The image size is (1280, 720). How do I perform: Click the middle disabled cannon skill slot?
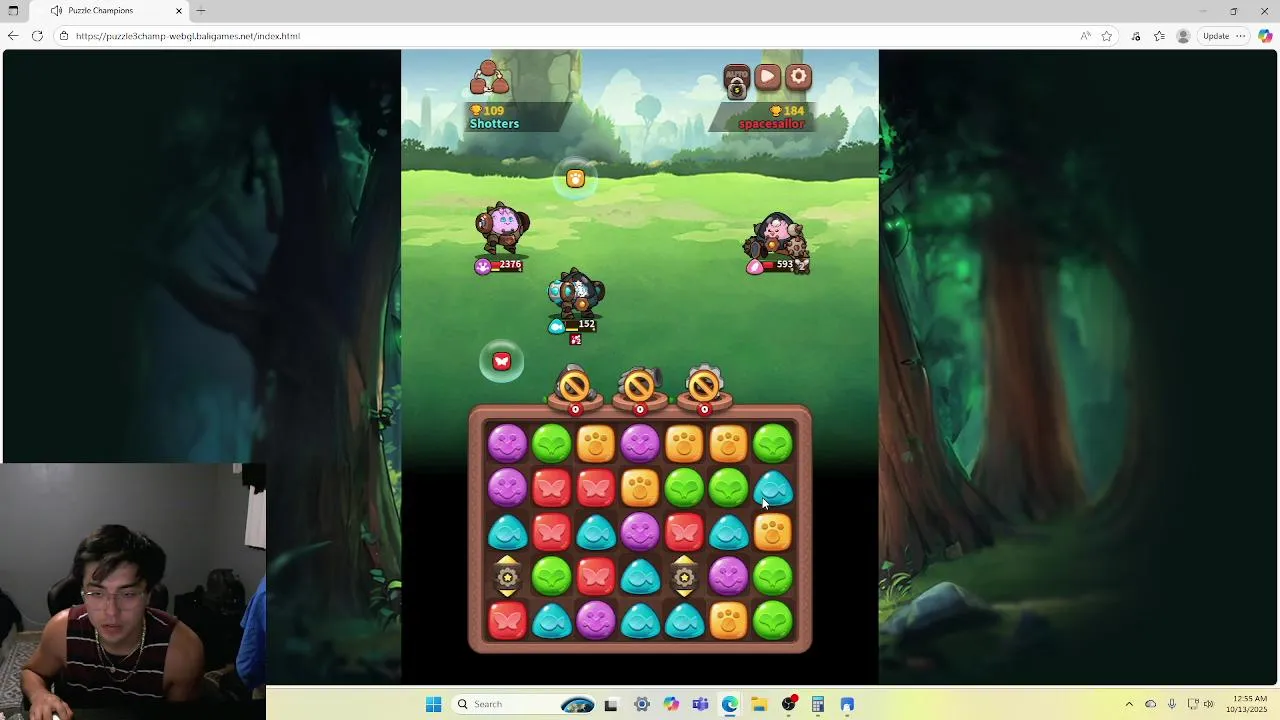pos(639,386)
